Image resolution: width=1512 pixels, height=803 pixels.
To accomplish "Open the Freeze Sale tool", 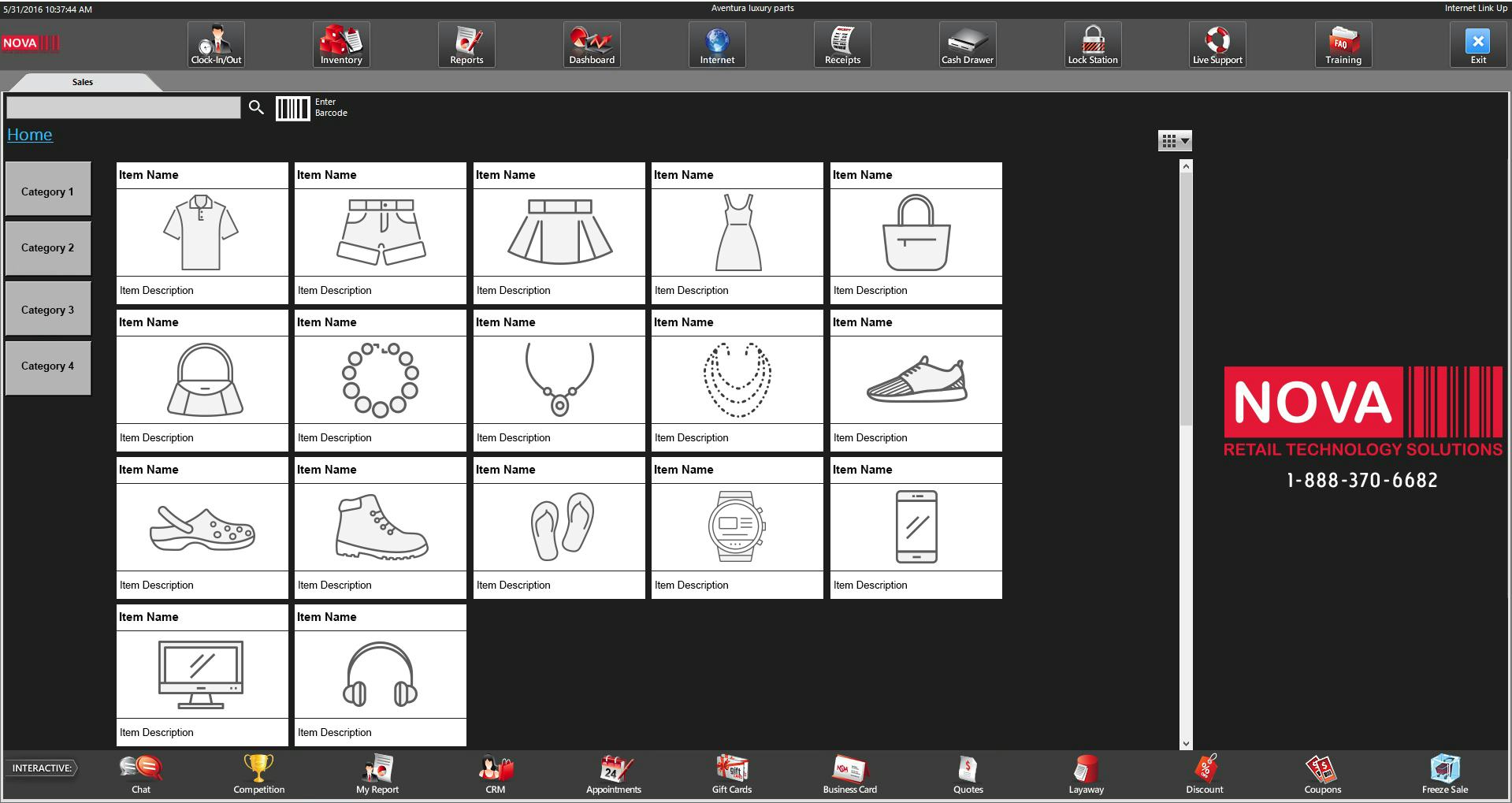I will coord(1444,773).
